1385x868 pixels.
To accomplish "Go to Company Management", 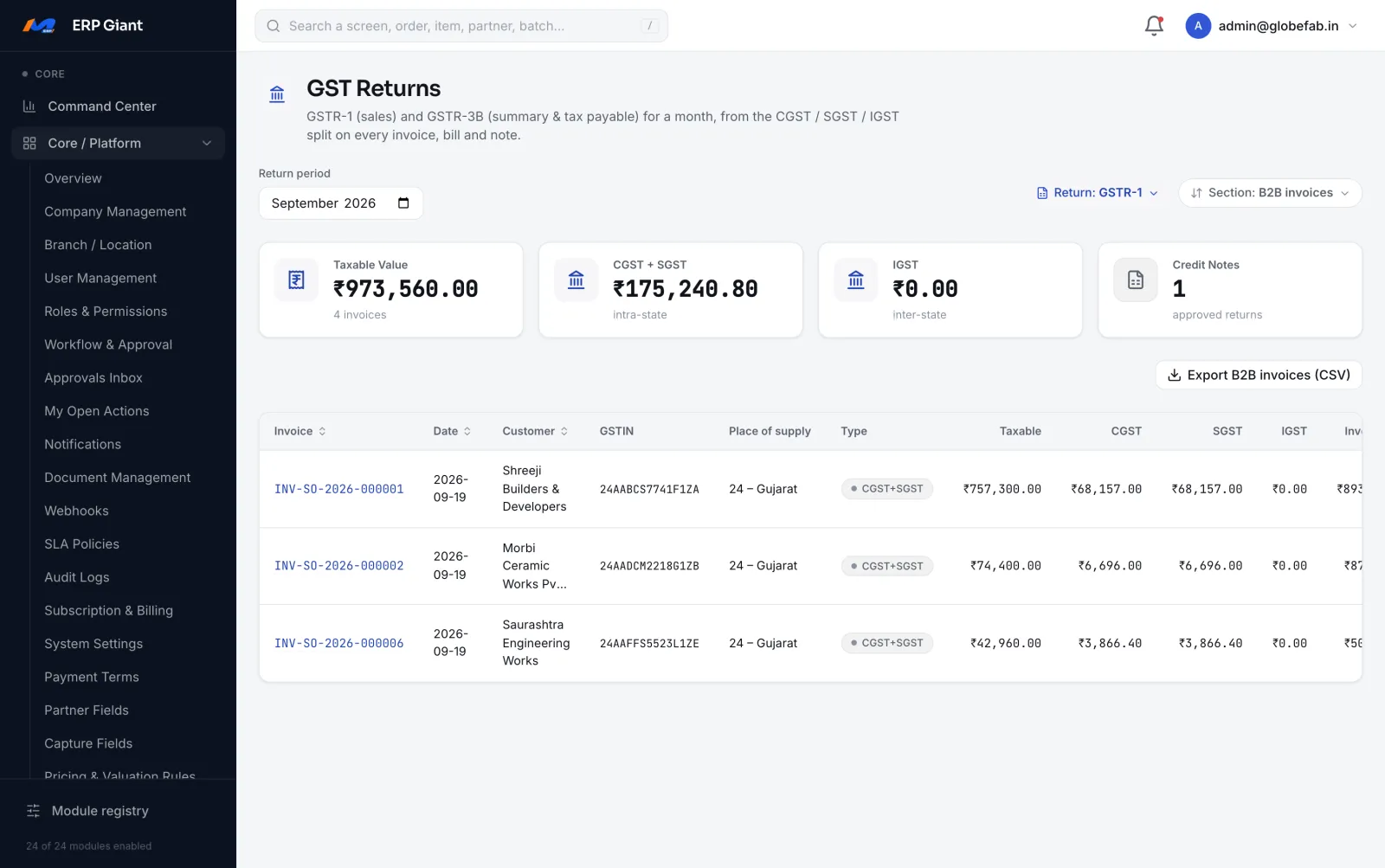I will pos(115,211).
